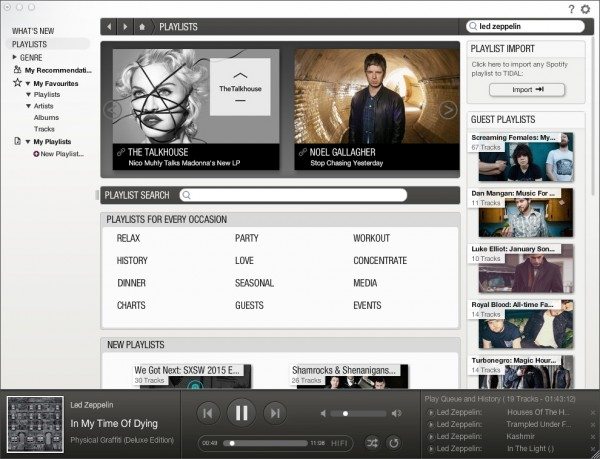Collapse My Playlists section
The height and width of the screenshot is (459, 600).
[28, 142]
